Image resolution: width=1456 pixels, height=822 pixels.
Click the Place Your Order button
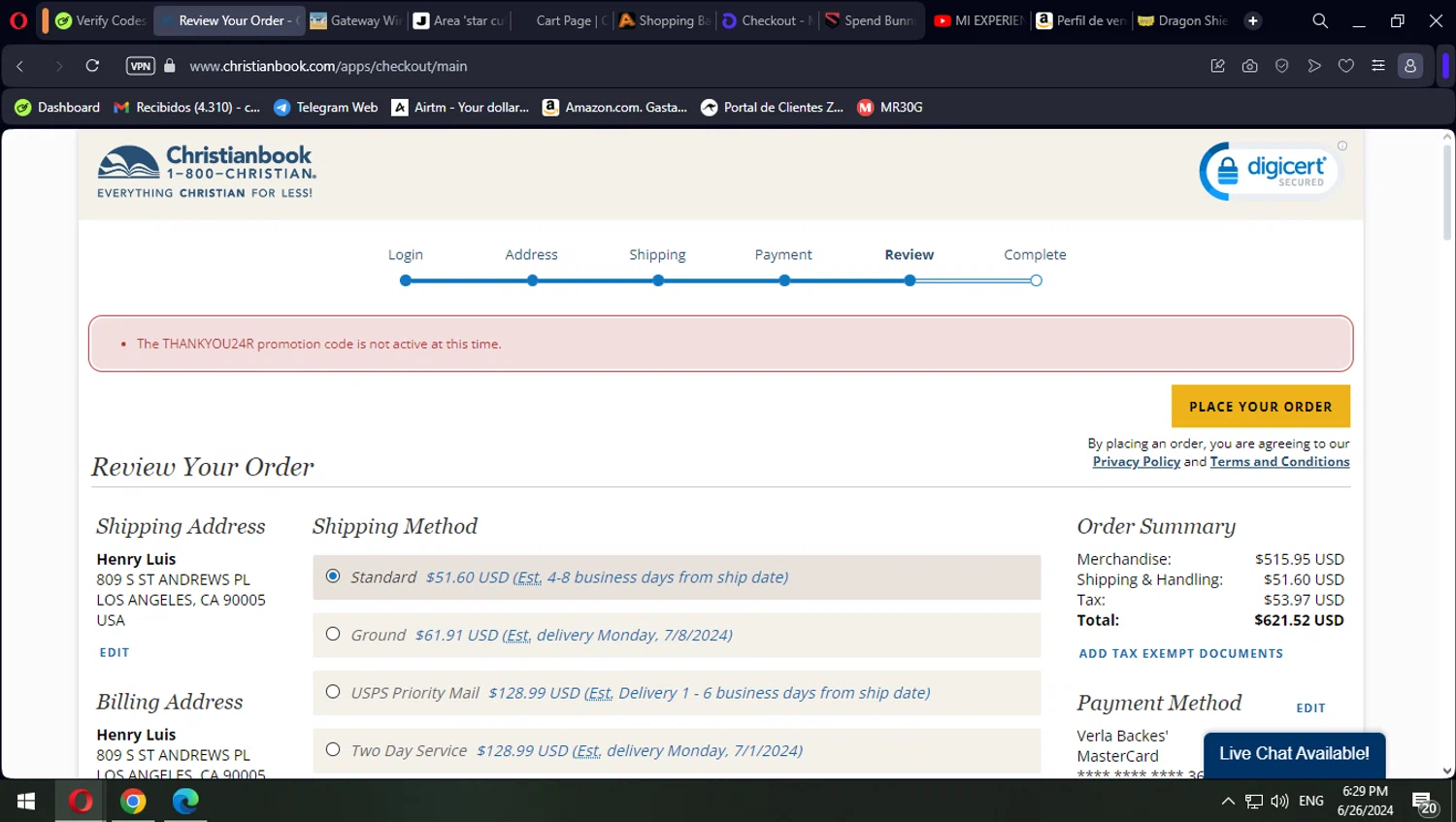click(1261, 407)
